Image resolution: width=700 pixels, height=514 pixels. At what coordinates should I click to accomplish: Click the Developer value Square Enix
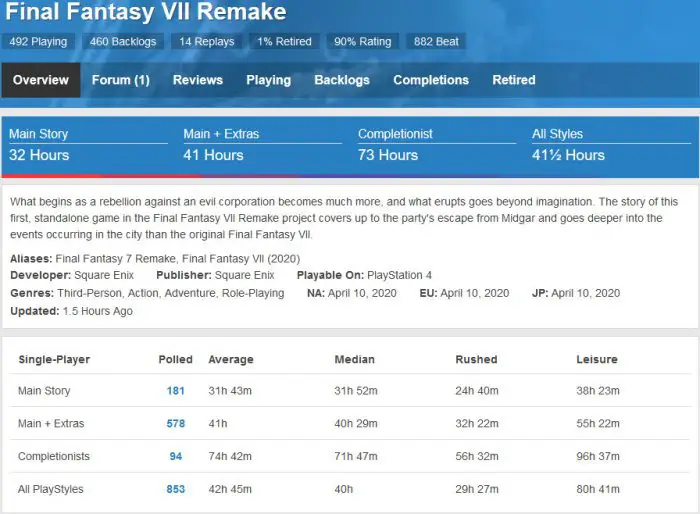tap(104, 275)
